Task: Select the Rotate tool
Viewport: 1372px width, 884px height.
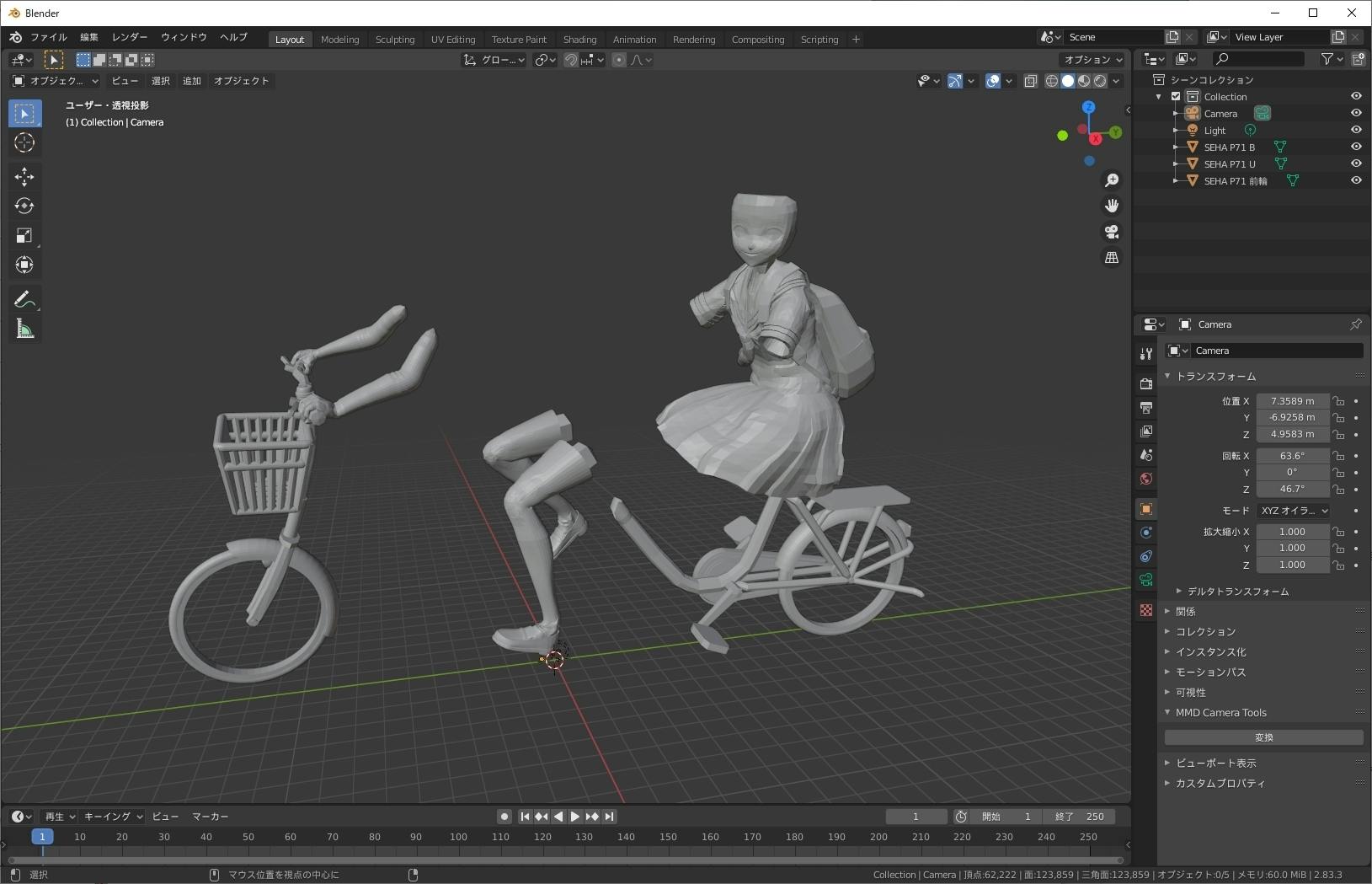Action: click(24, 206)
